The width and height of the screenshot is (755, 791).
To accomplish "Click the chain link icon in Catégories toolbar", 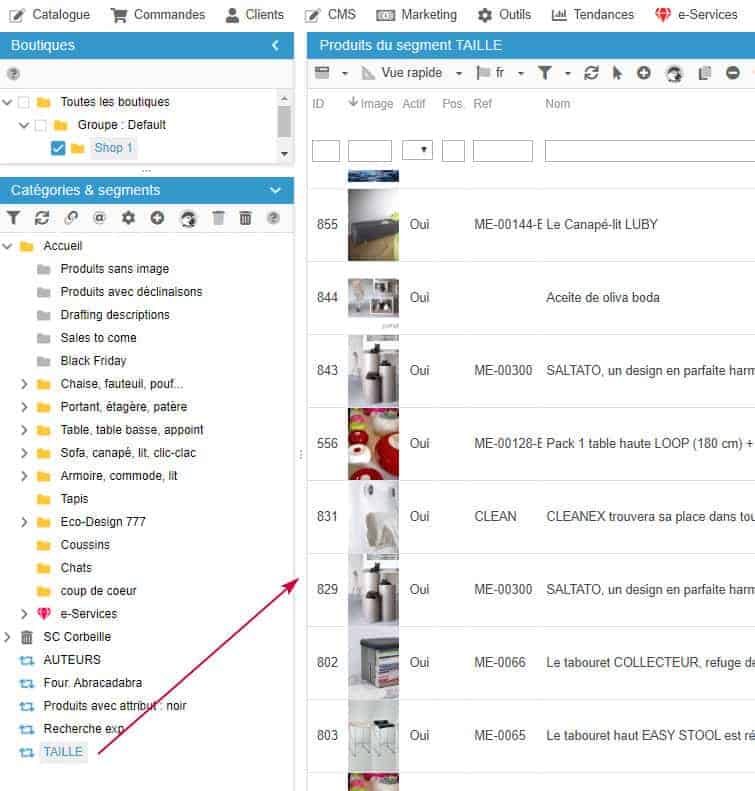I will tap(71, 218).
